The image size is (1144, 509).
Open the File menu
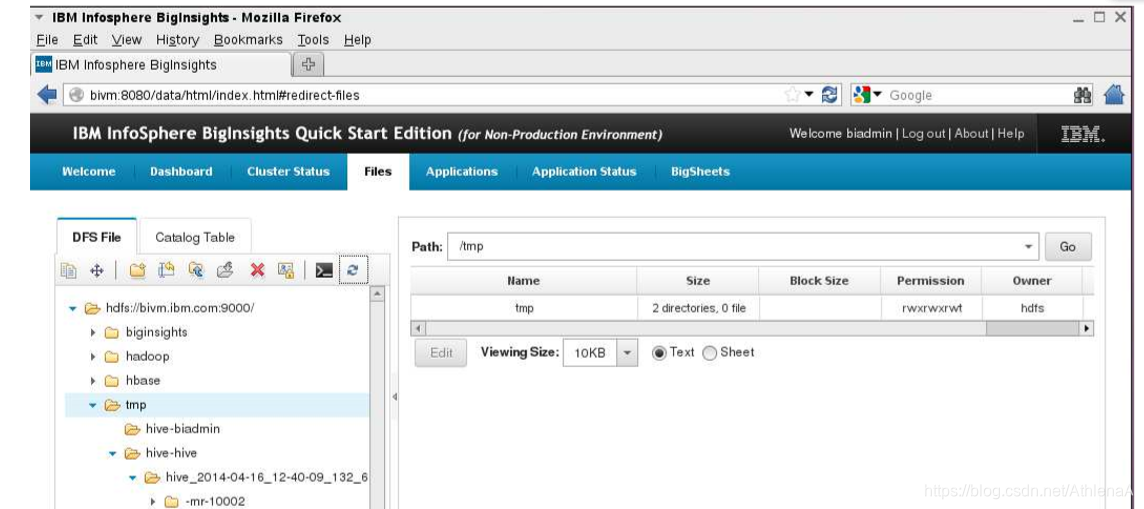(47, 40)
